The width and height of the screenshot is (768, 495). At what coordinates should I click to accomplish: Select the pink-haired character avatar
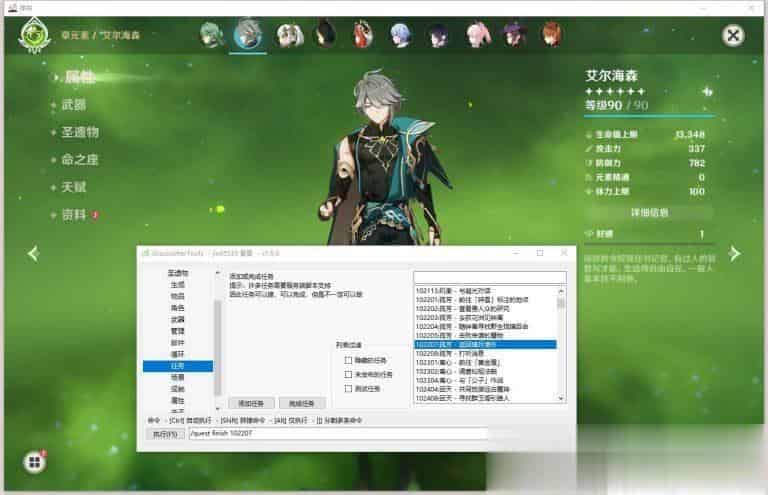point(478,35)
